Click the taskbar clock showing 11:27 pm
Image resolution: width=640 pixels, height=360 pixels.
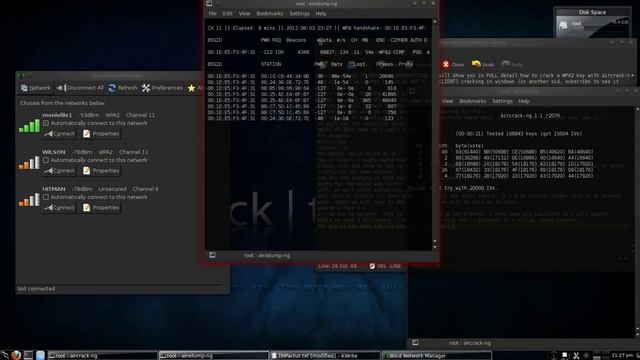tap(622, 356)
